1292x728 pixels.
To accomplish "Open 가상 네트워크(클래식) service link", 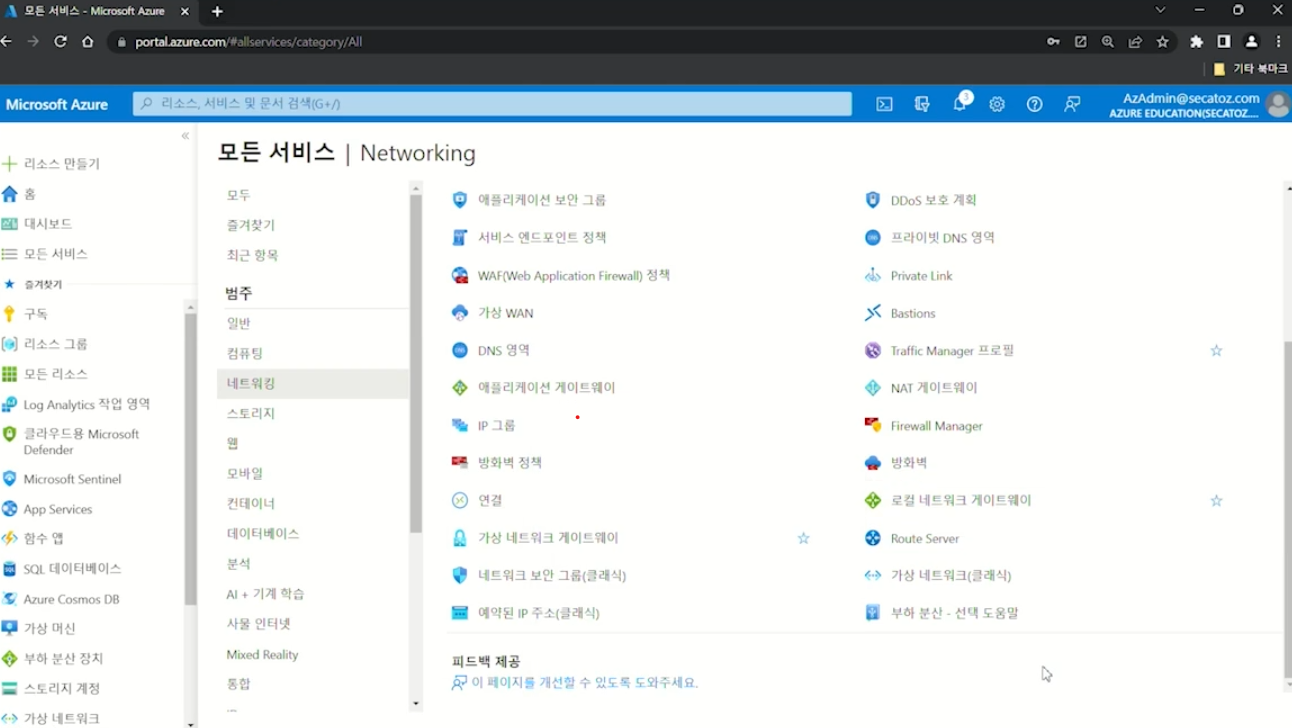I will (x=951, y=576).
